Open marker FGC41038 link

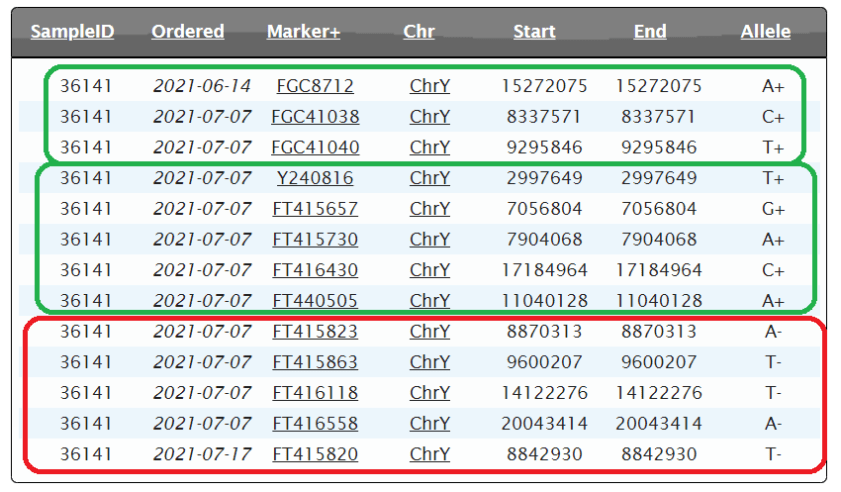coord(315,117)
